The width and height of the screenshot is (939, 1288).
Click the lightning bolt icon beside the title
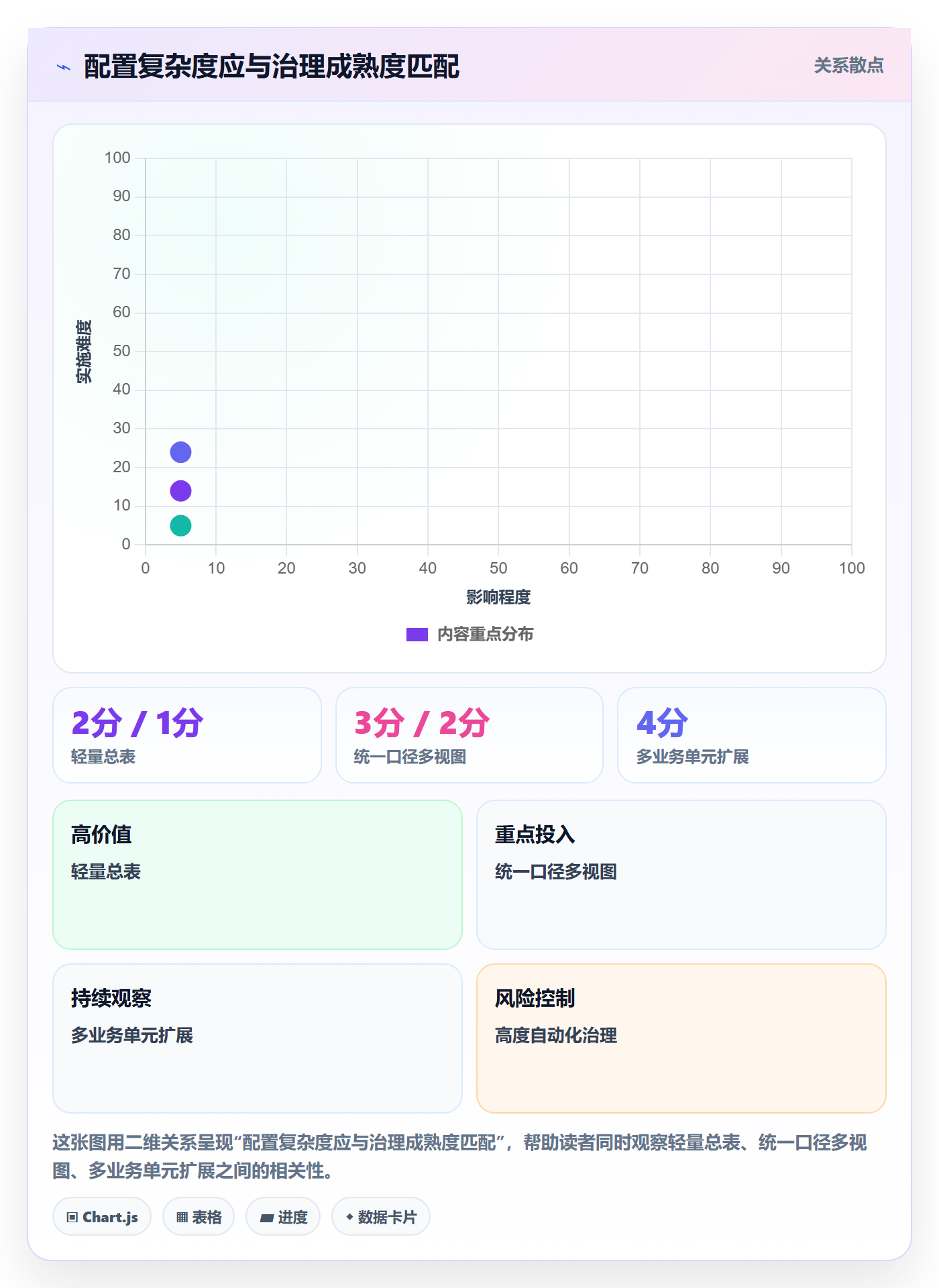click(64, 67)
